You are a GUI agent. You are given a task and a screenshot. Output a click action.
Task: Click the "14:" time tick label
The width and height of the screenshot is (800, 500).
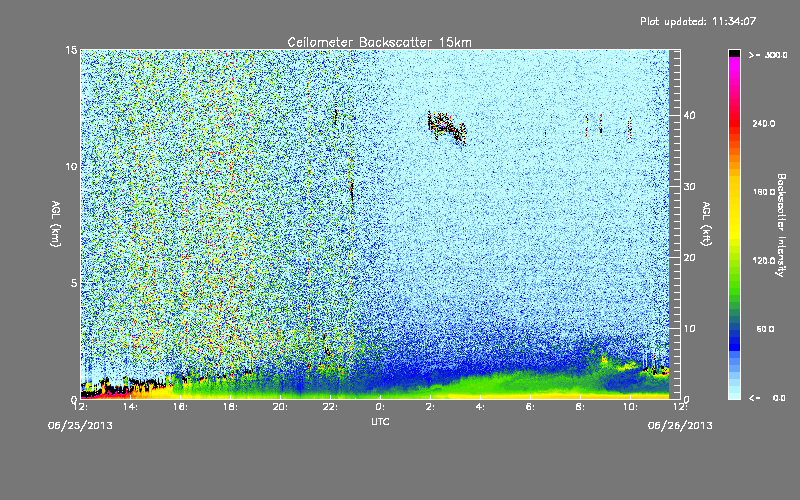[131, 407]
